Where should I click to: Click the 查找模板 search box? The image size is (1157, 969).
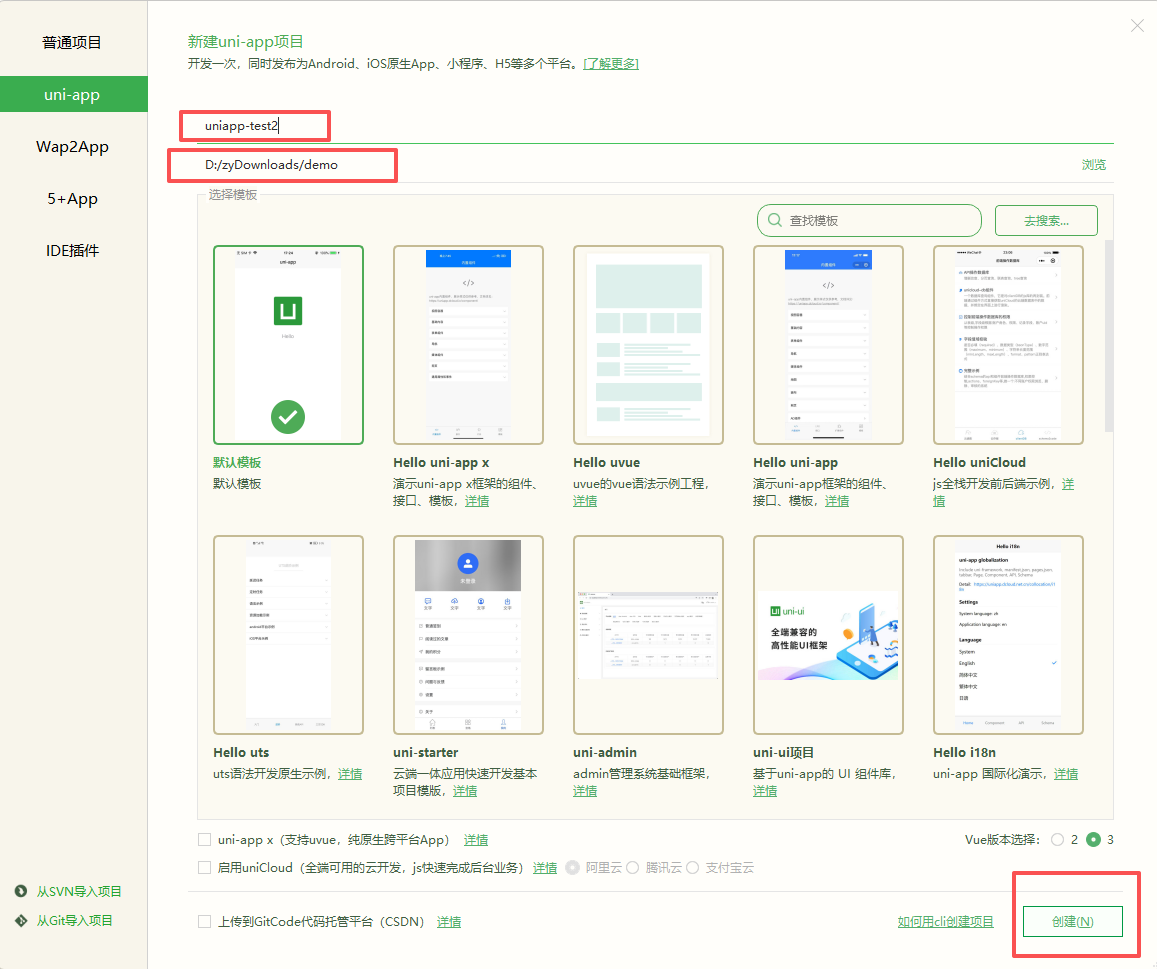(x=869, y=220)
